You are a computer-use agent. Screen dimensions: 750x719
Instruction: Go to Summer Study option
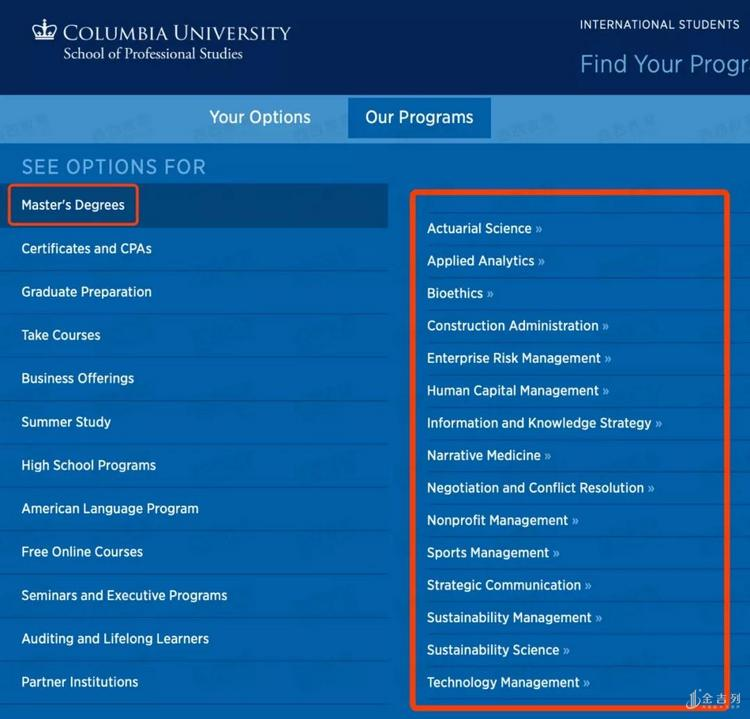click(x=66, y=422)
